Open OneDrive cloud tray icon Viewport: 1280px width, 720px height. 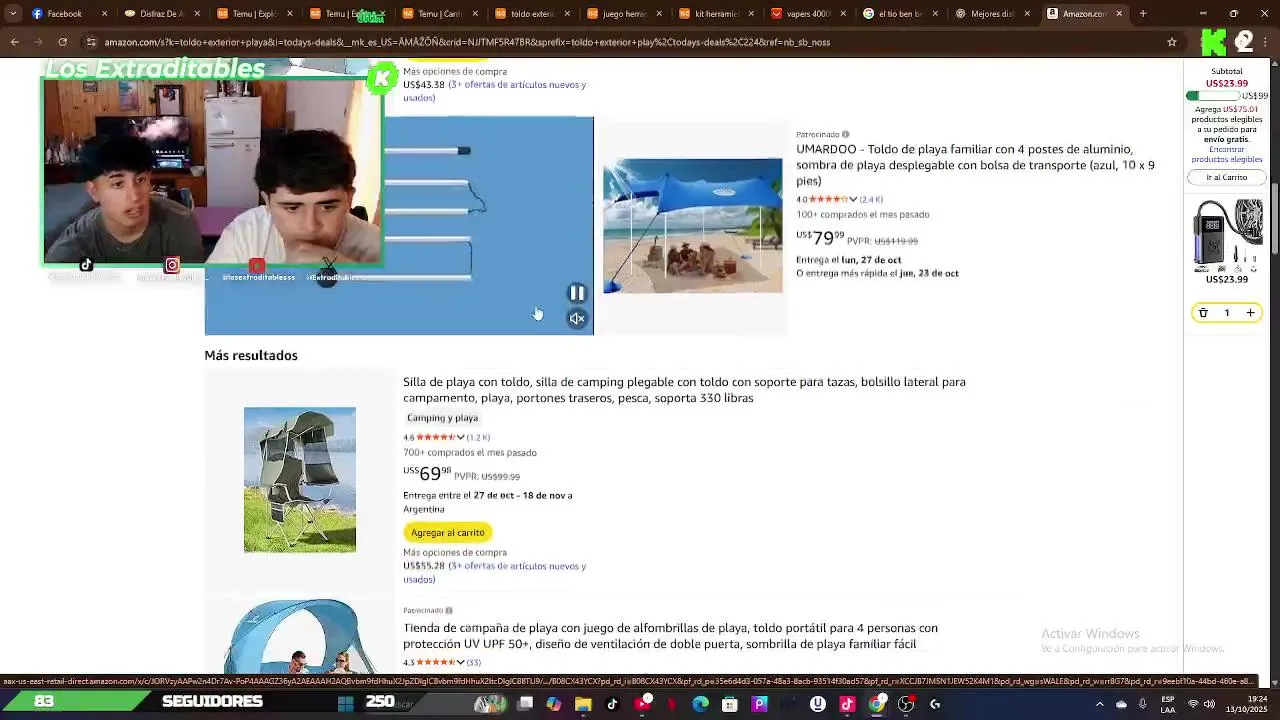(1121, 704)
